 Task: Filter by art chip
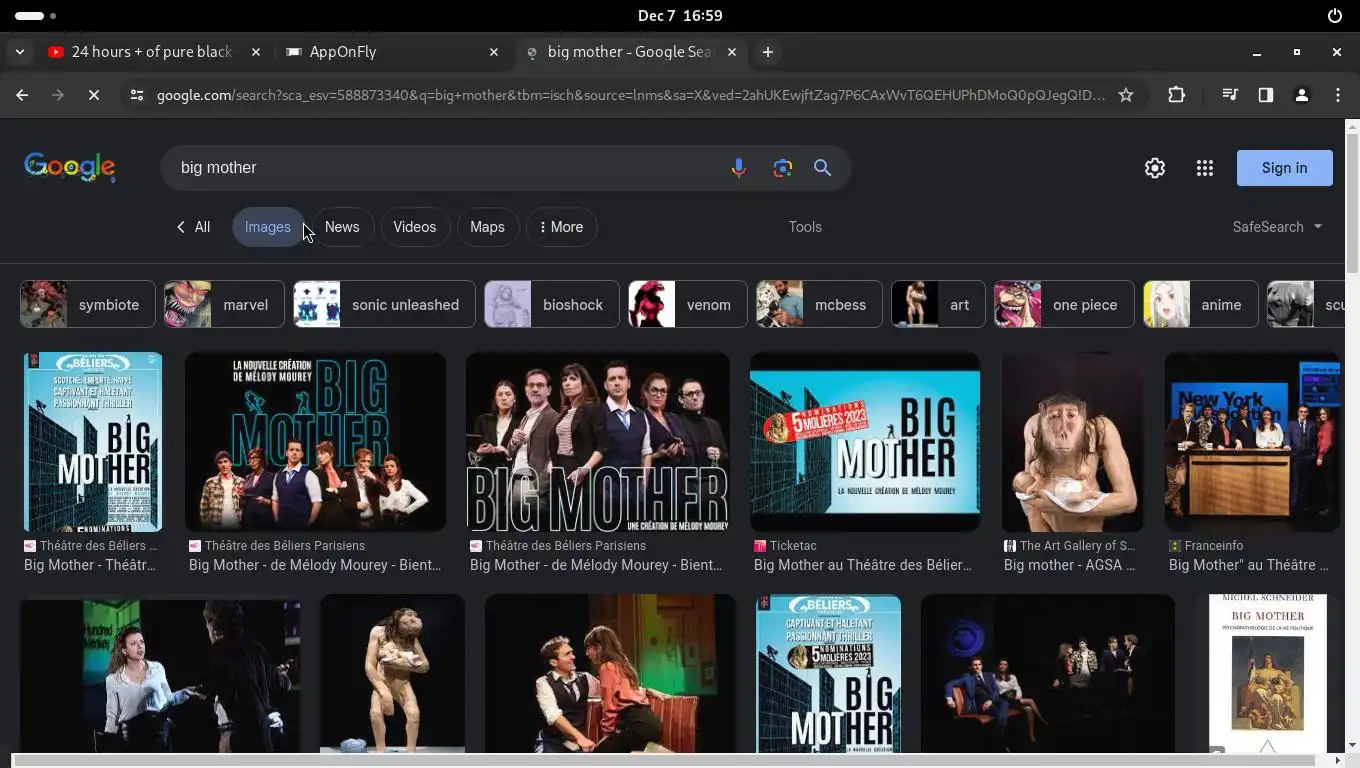938,305
